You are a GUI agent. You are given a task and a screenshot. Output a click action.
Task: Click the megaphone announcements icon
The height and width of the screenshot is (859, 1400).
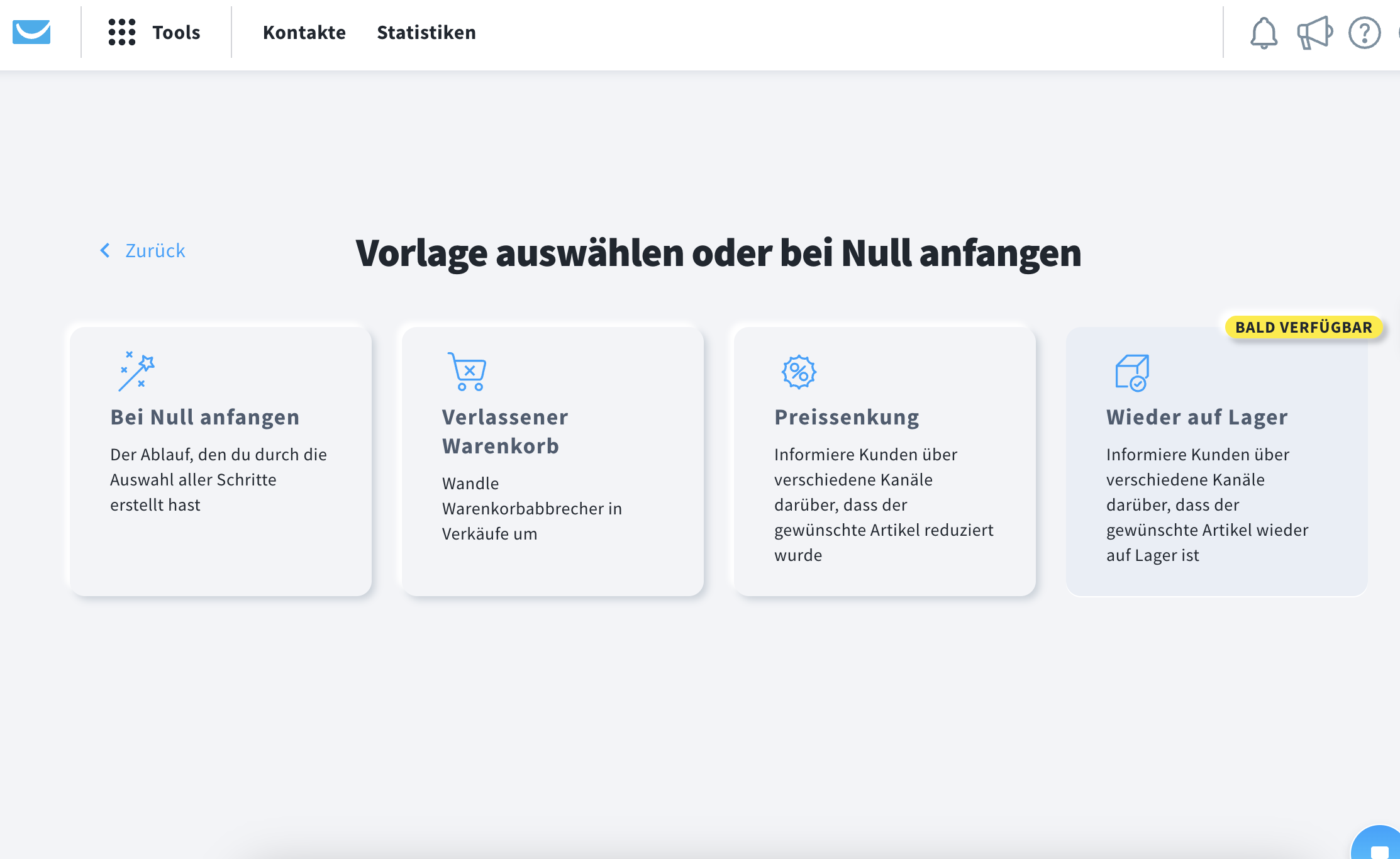(x=1314, y=33)
